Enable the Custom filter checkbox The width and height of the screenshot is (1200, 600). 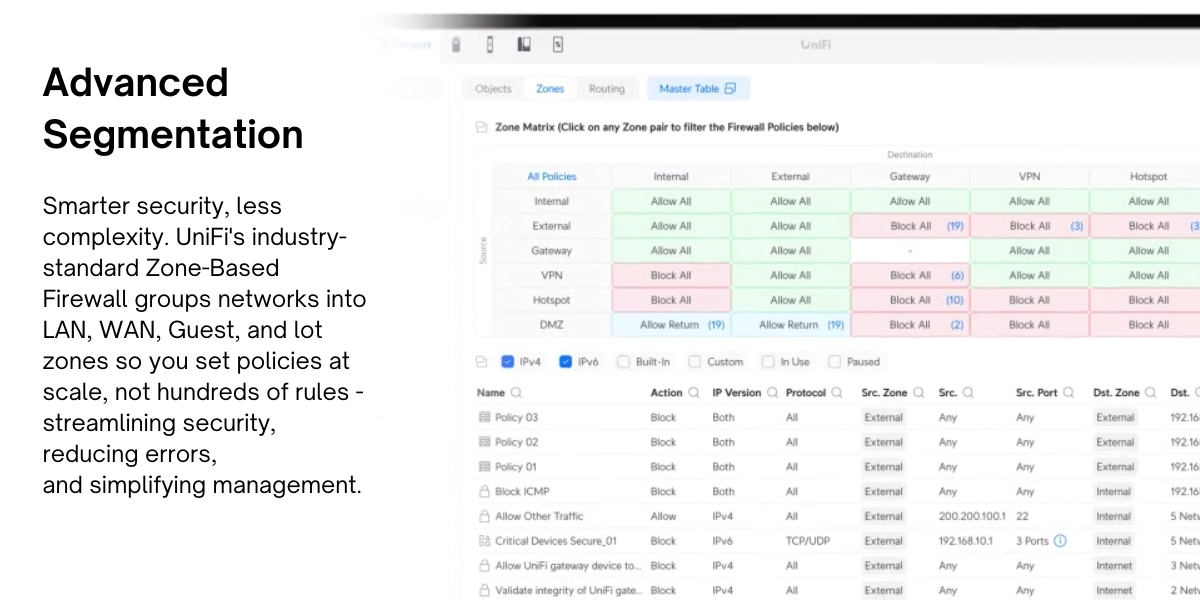(x=695, y=362)
